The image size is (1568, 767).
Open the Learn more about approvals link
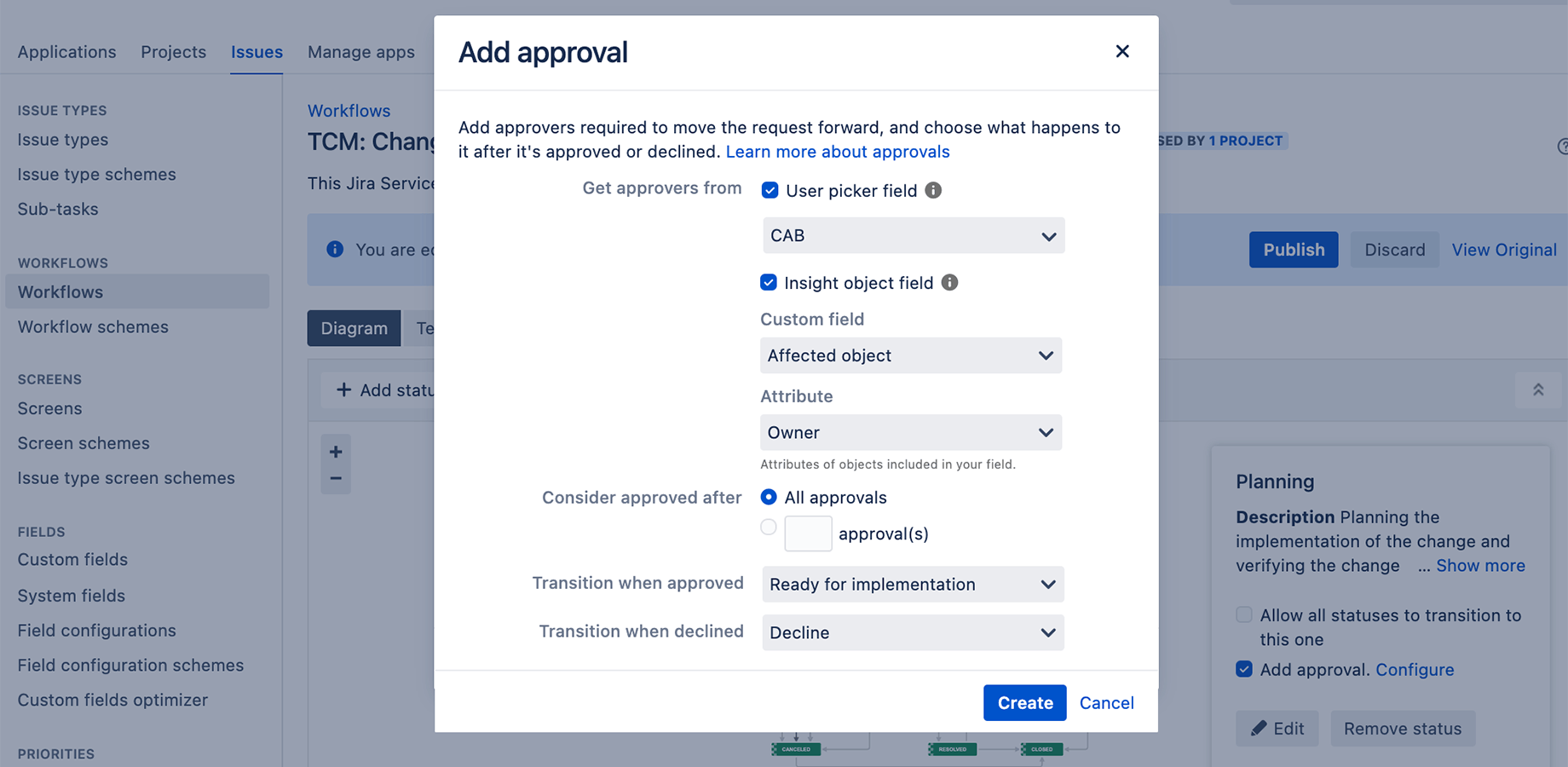click(x=838, y=152)
